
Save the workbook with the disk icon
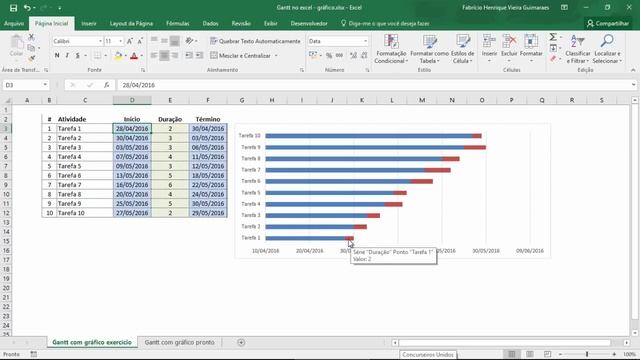pyautogui.click(x=13, y=8)
